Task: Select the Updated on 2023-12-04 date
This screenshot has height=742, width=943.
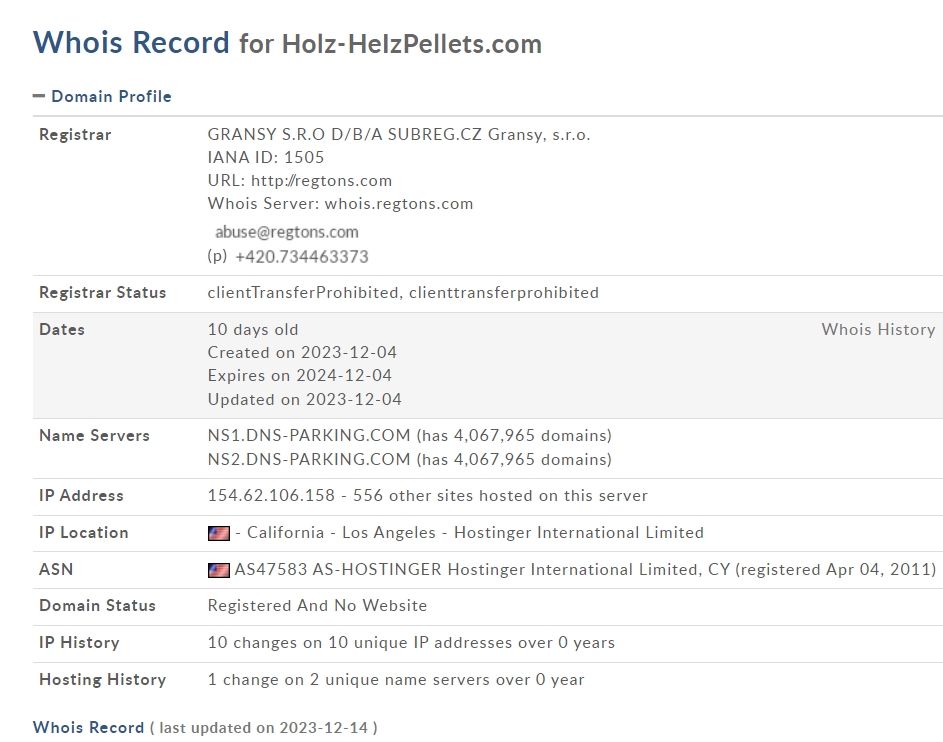Action: [x=304, y=400]
